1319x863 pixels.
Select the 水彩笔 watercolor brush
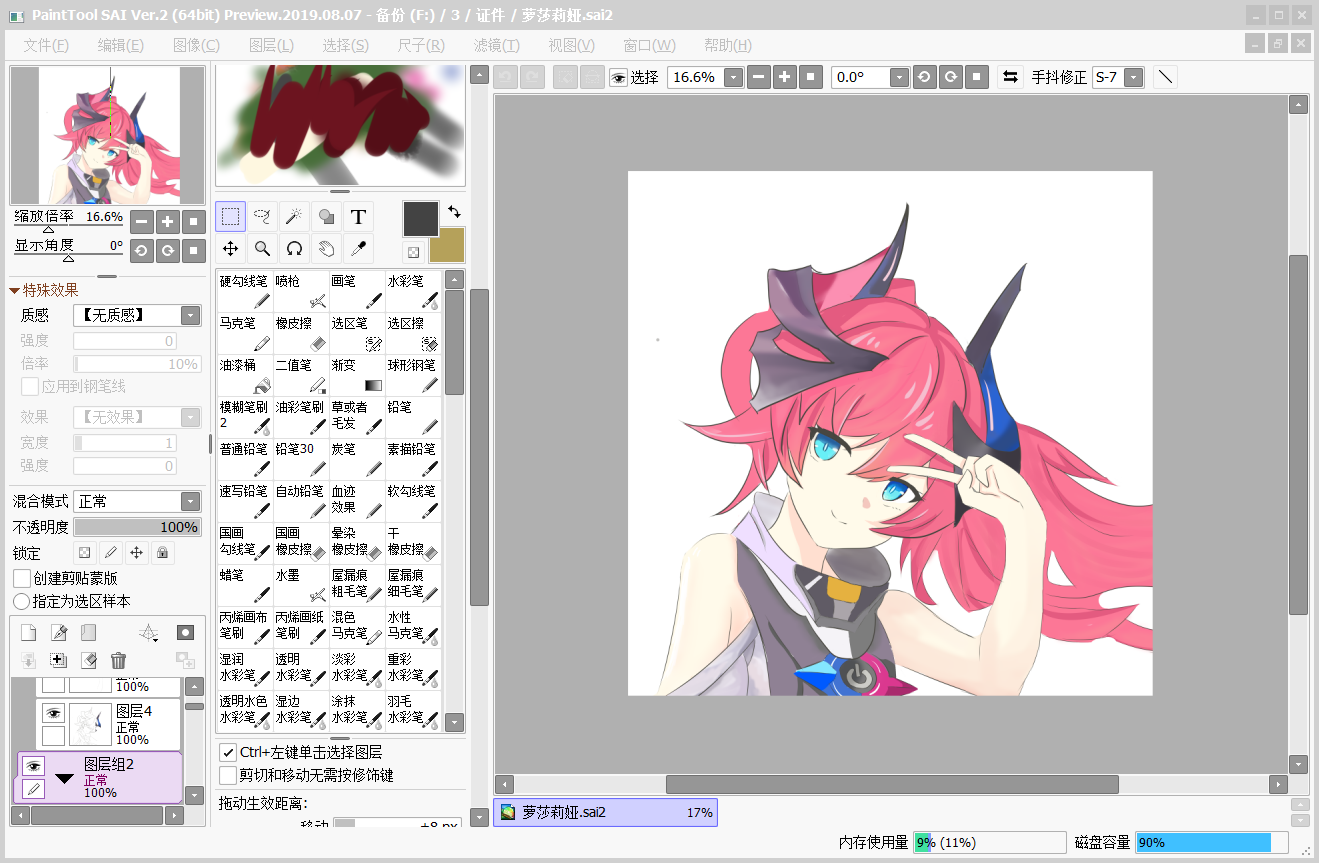click(x=413, y=291)
